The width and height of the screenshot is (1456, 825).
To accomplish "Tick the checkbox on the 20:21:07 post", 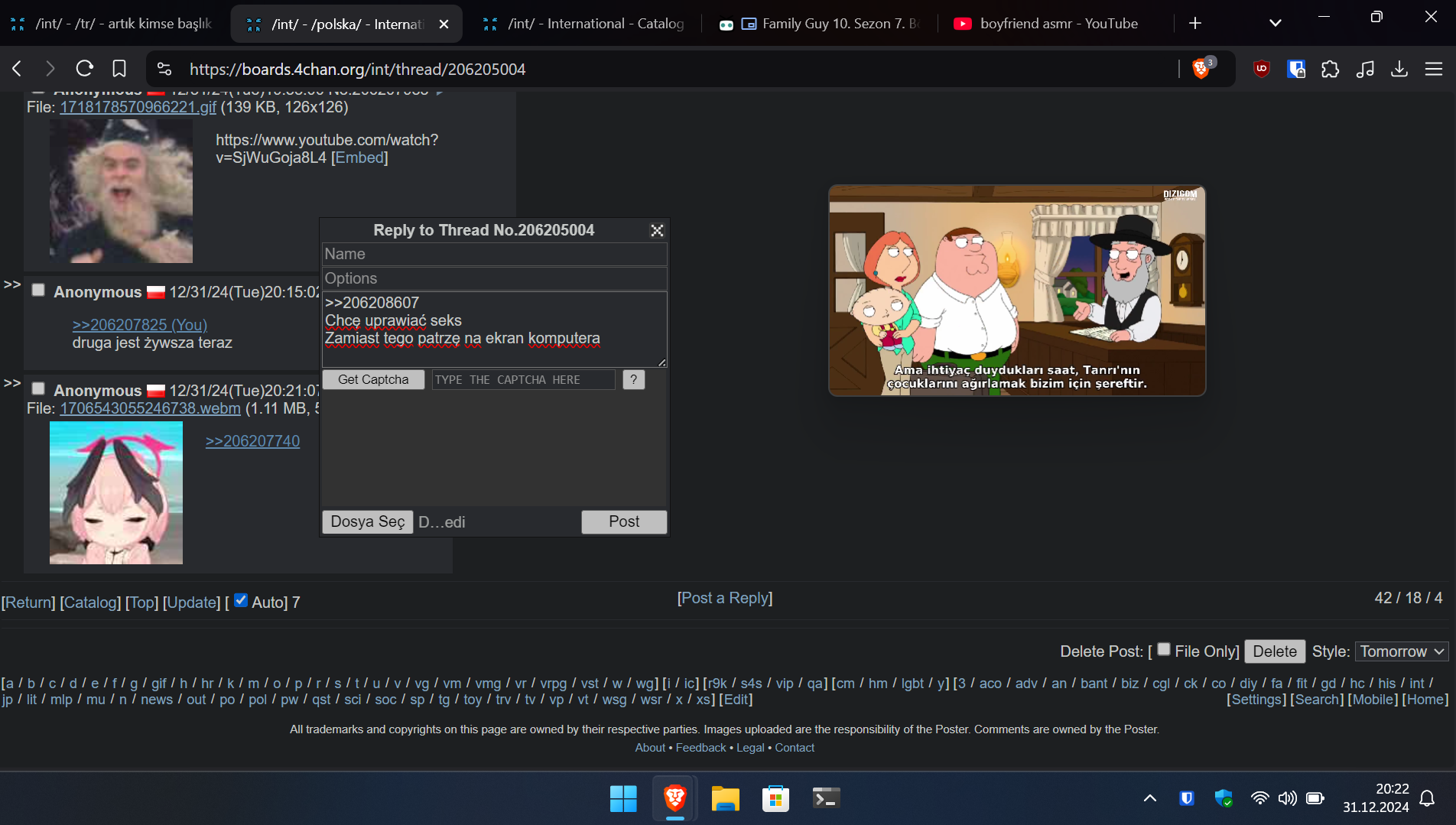I will (38, 388).
